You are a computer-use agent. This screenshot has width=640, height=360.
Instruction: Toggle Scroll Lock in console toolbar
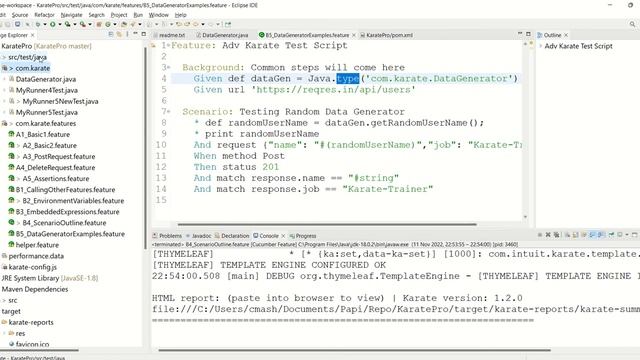point(576,235)
